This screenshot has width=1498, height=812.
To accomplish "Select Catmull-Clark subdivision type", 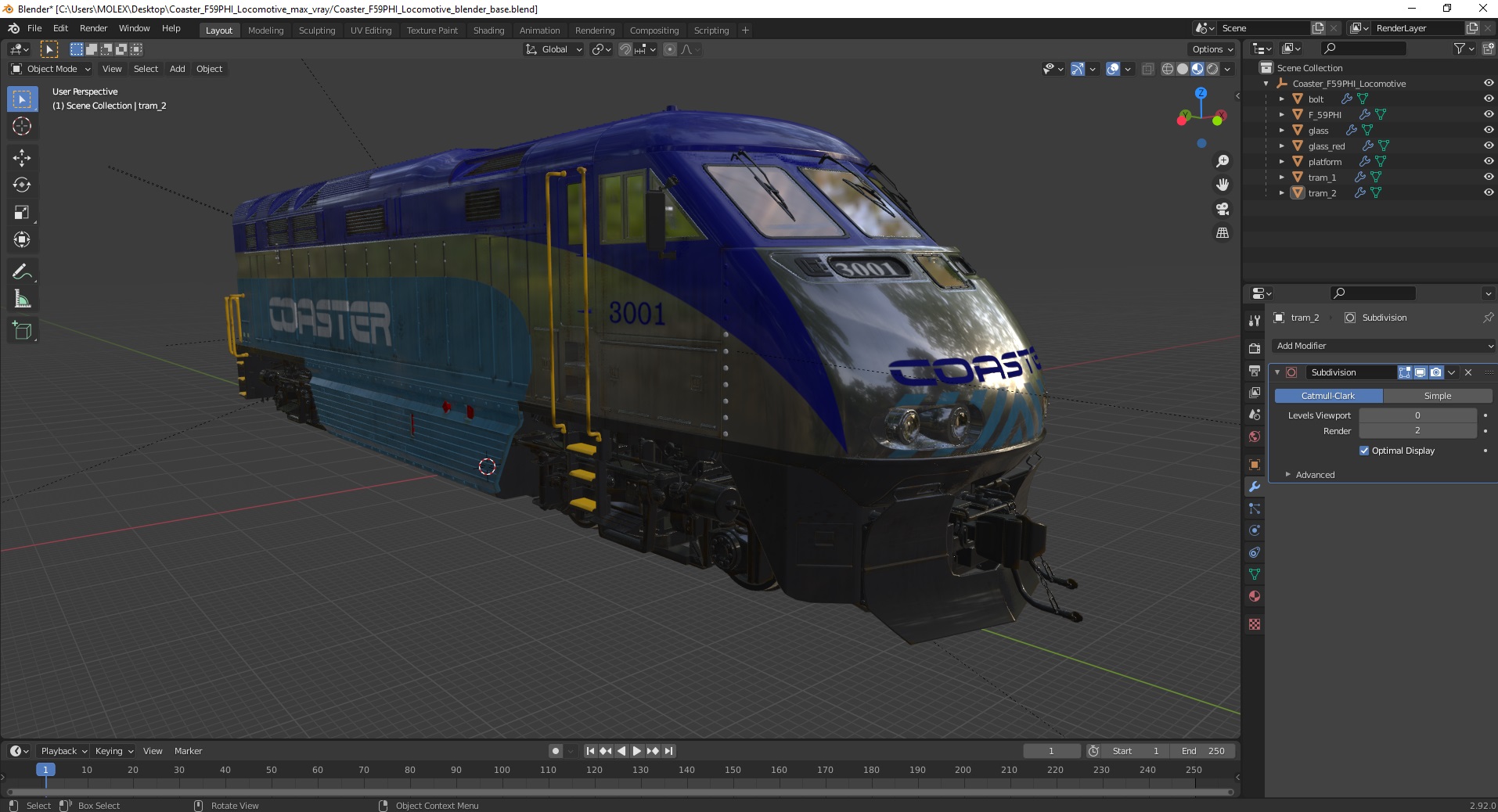I will (x=1328, y=396).
